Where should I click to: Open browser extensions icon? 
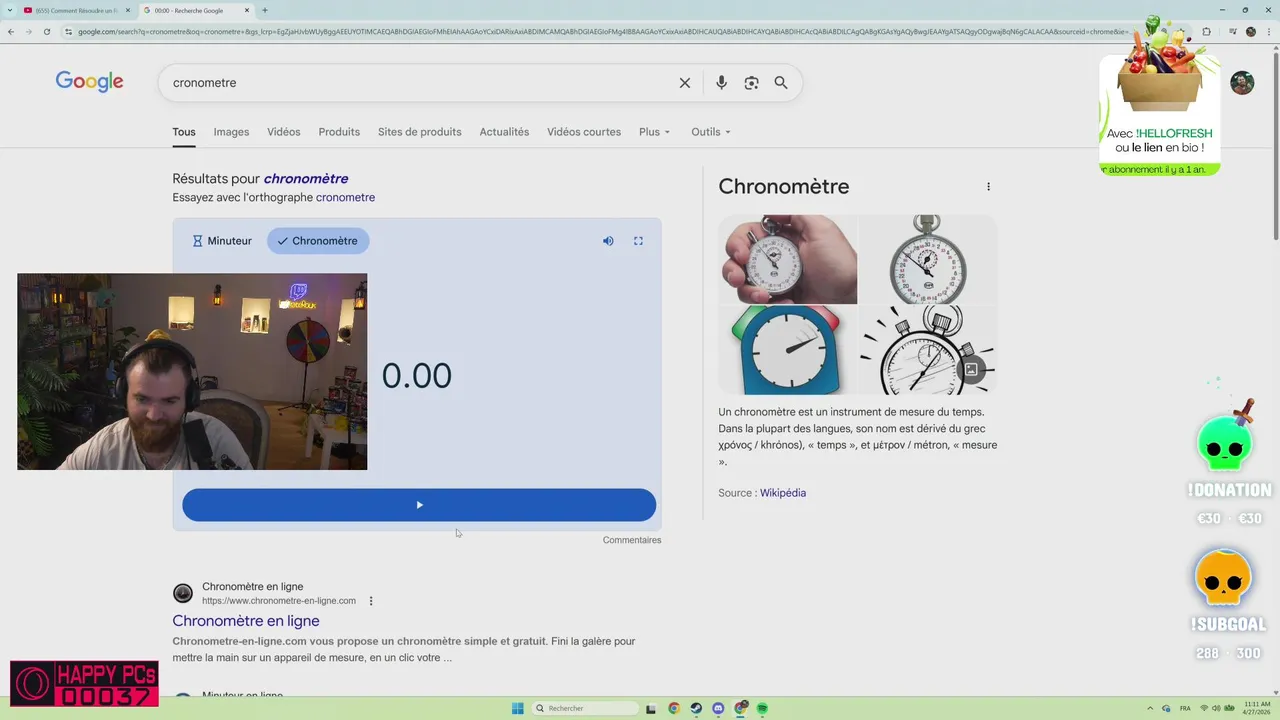1206,31
